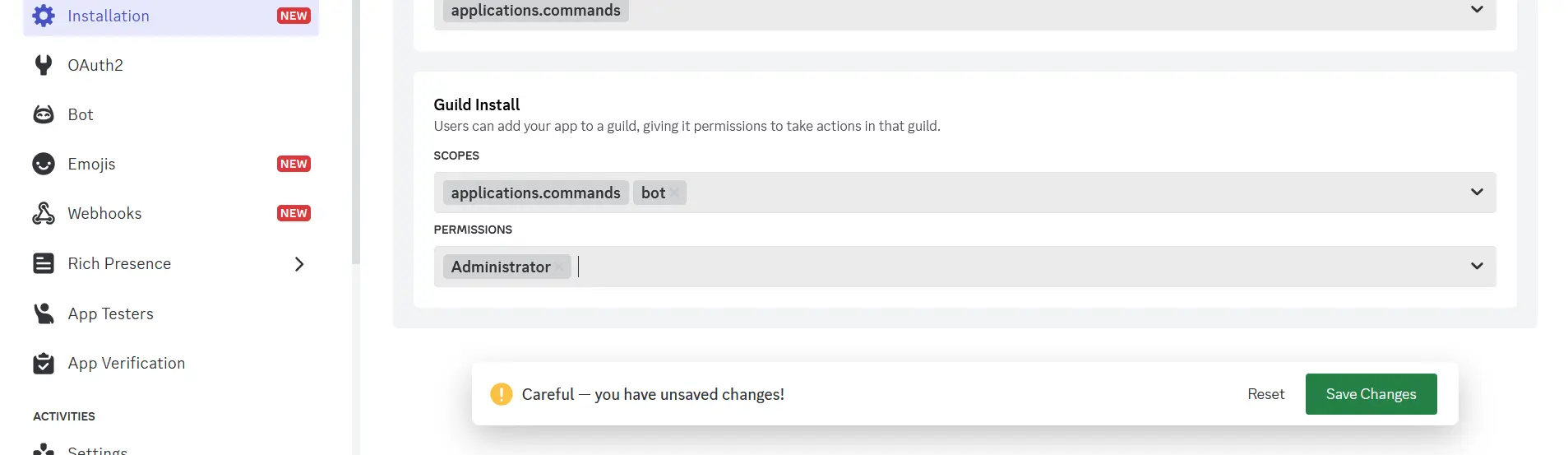Remove the Administrator permission tag
The height and width of the screenshot is (455, 1568).
pyautogui.click(x=559, y=267)
